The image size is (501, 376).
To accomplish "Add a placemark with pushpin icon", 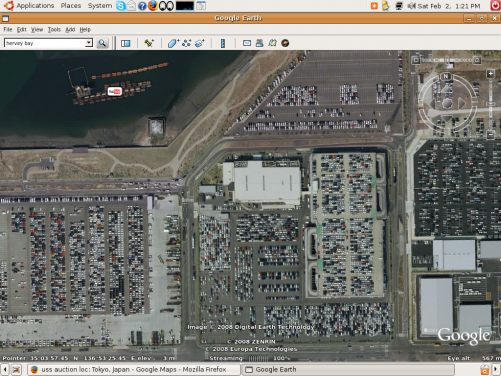I will pyautogui.click(x=149, y=43).
